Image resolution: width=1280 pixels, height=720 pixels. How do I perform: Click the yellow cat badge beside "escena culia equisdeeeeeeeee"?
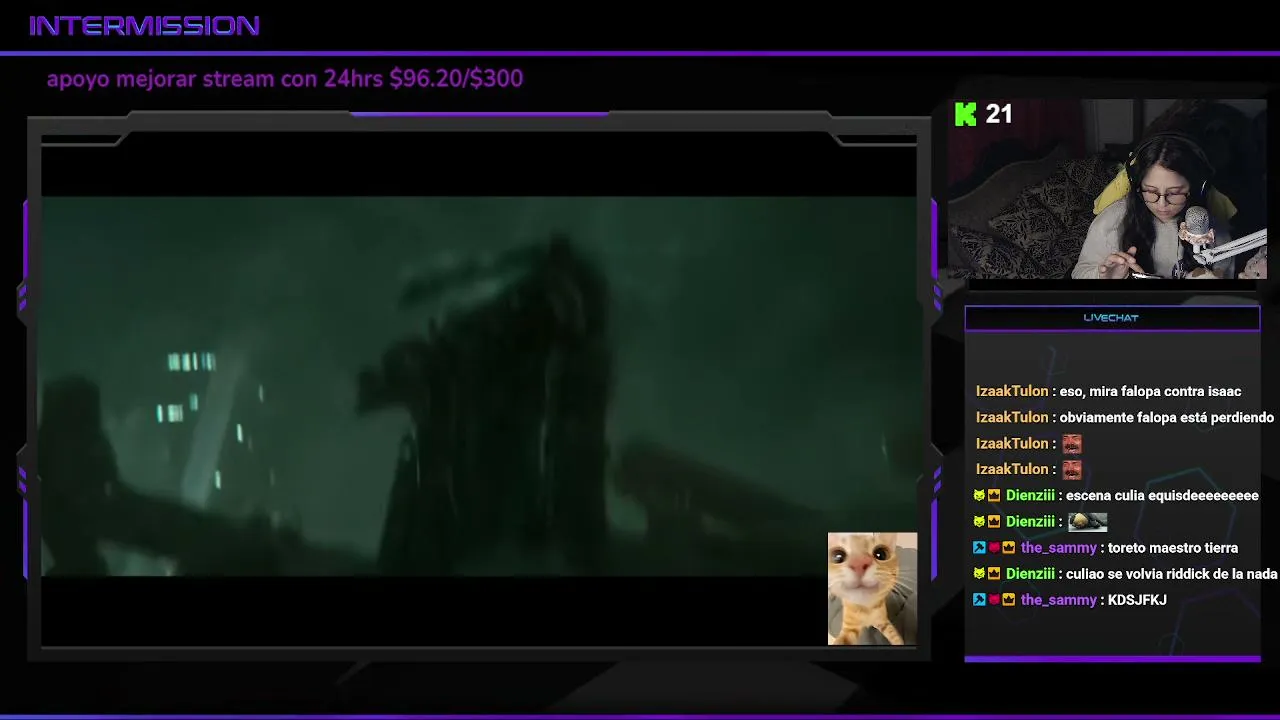[x=979, y=496]
